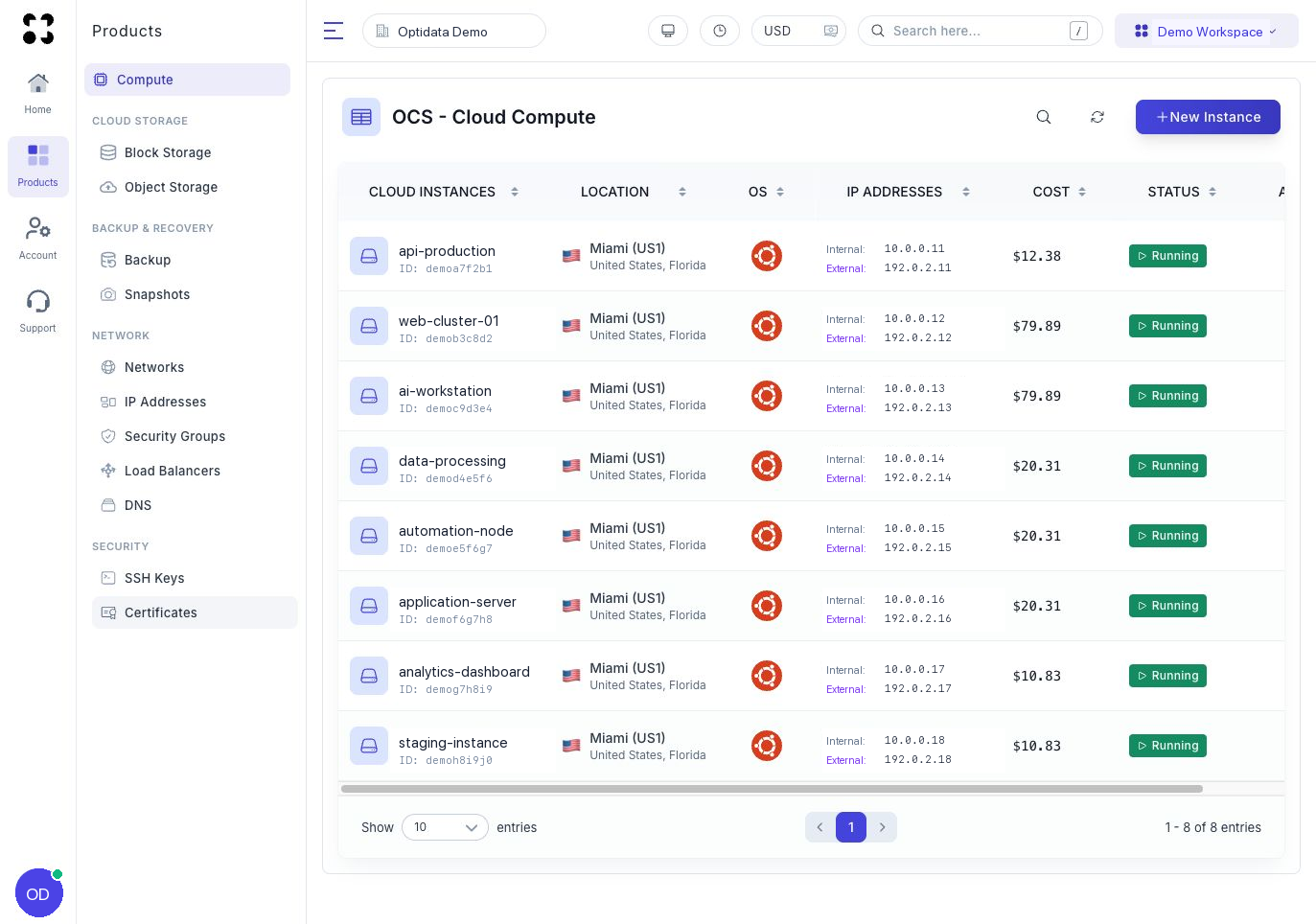Toggle the sidebar hamburger menu icon
1316x924 pixels.
pyautogui.click(x=334, y=31)
